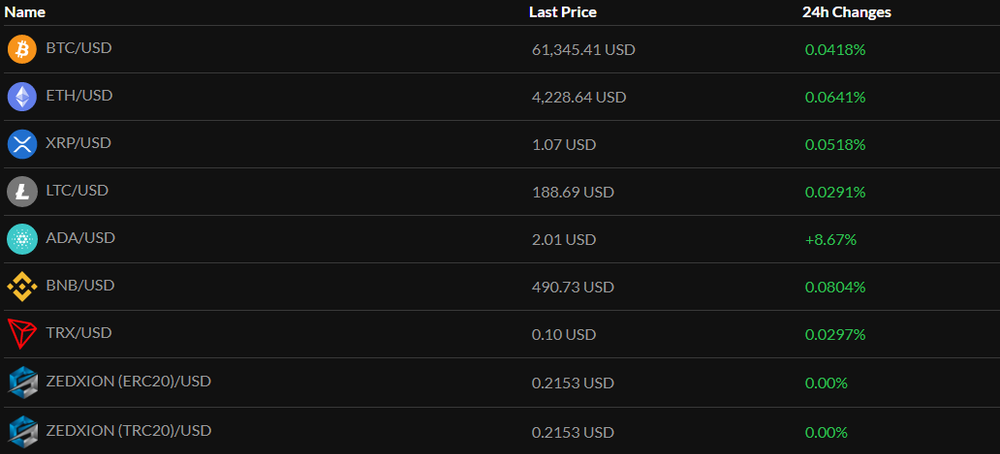Click the Bitcoin coin icon
Screen dimensions: 1000x454
(22, 49)
